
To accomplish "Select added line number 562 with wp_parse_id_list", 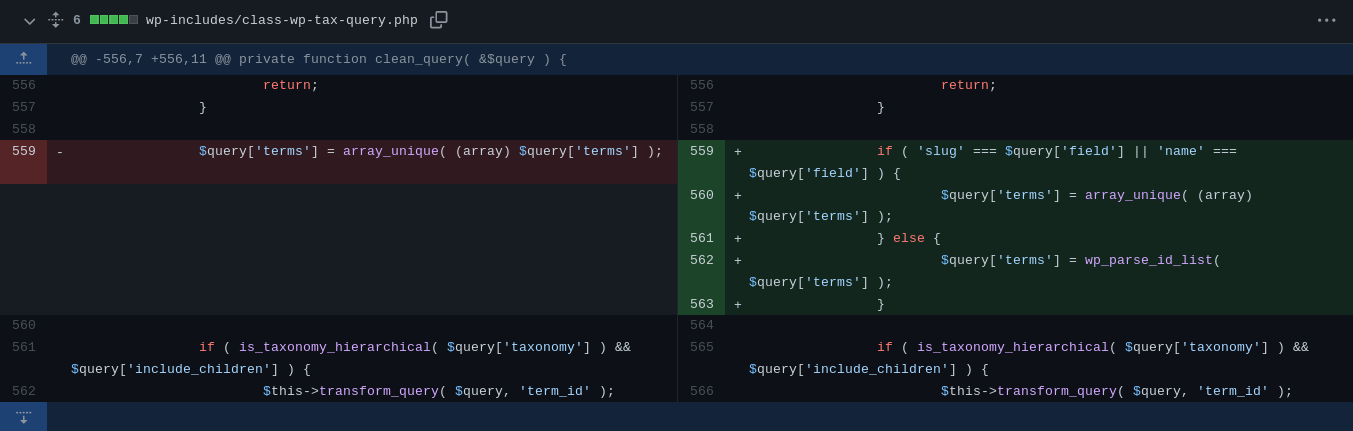I will tap(701, 261).
